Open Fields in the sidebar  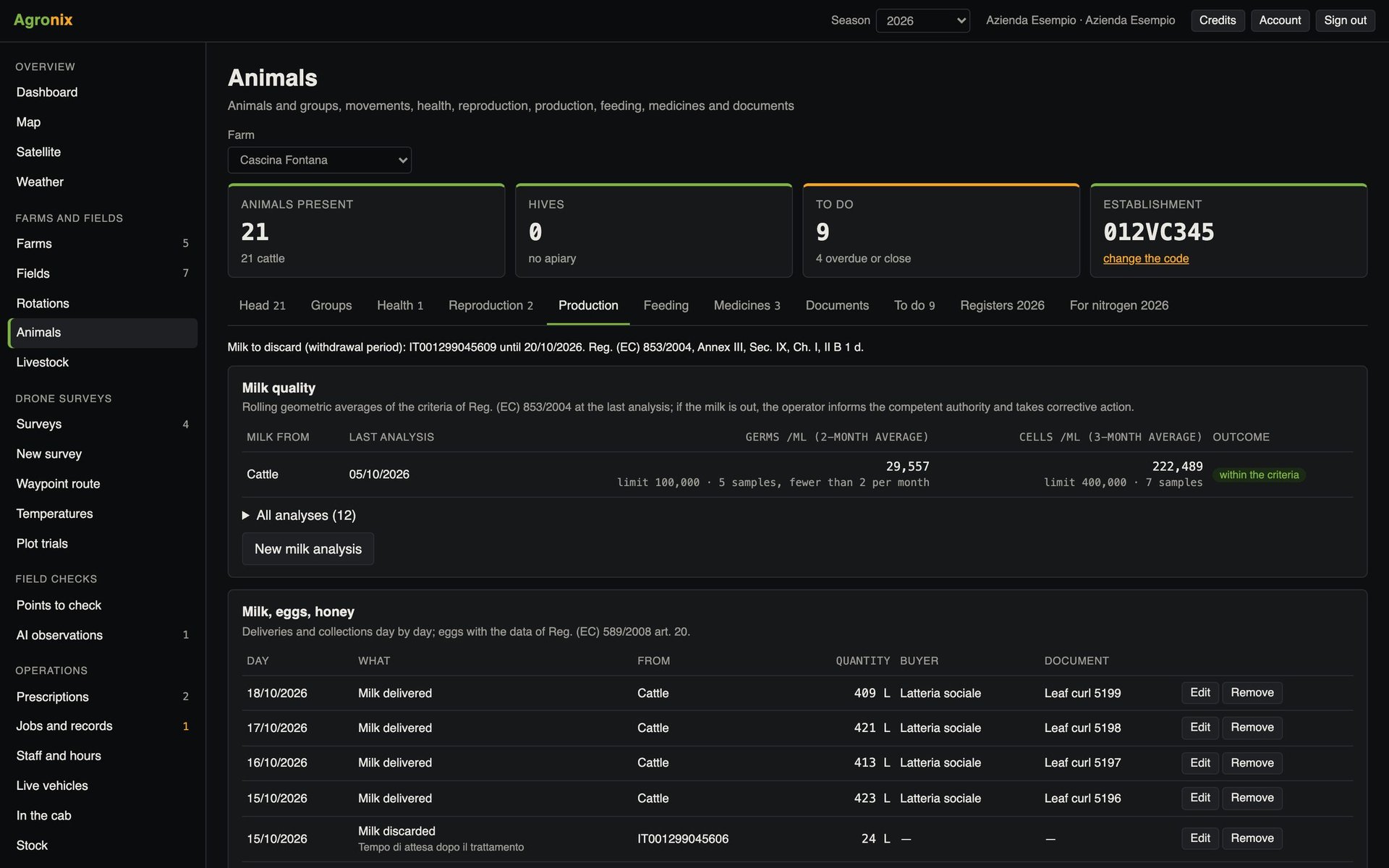[102, 273]
